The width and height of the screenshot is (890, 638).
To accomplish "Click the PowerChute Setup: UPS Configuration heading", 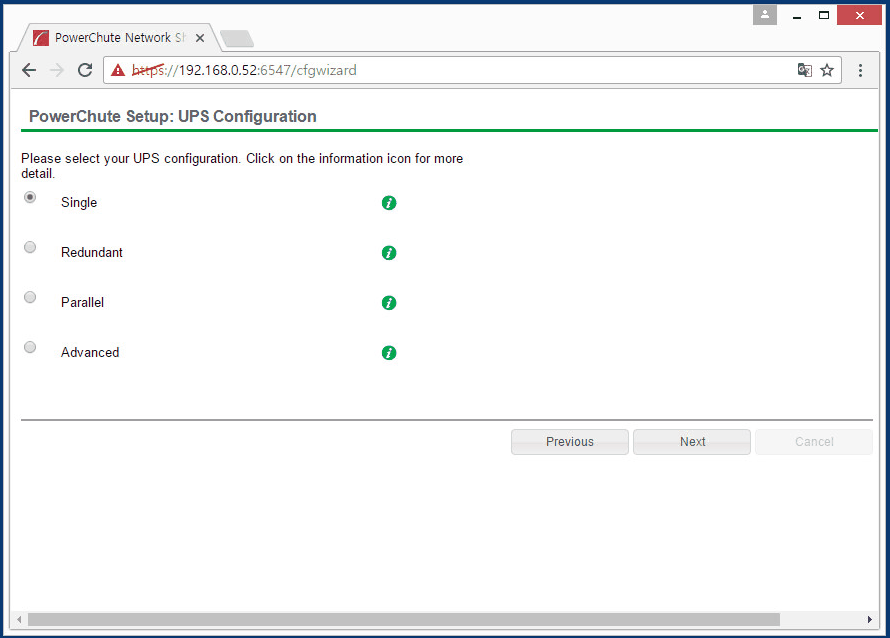I will tap(173, 116).
